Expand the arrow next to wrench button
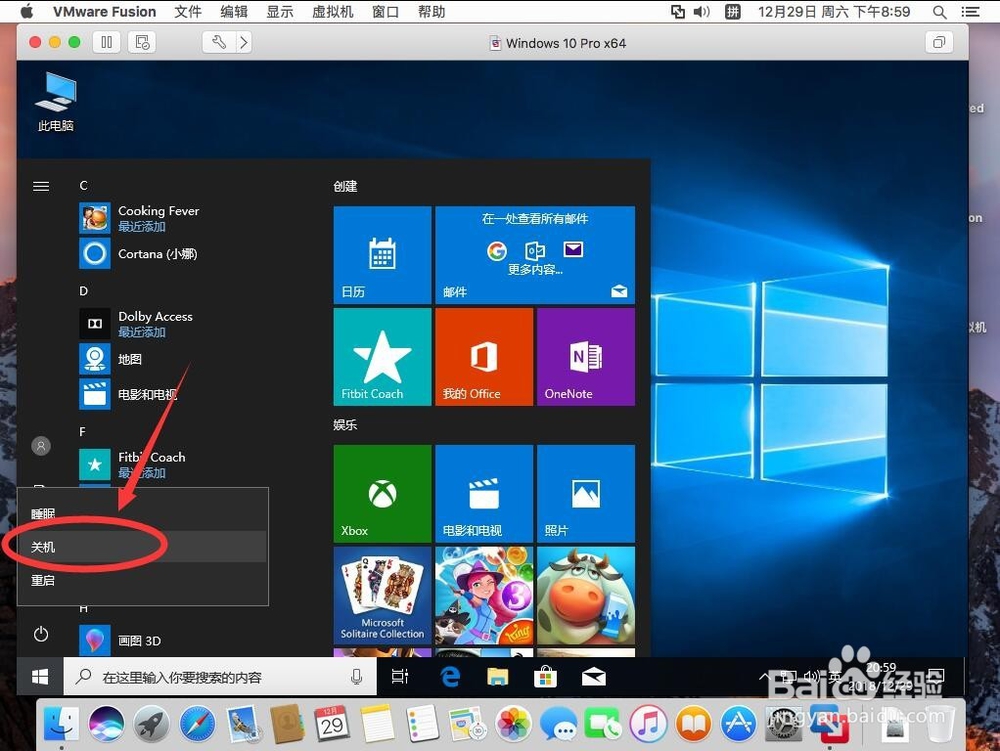Image resolution: width=1000 pixels, height=751 pixels. click(x=244, y=43)
